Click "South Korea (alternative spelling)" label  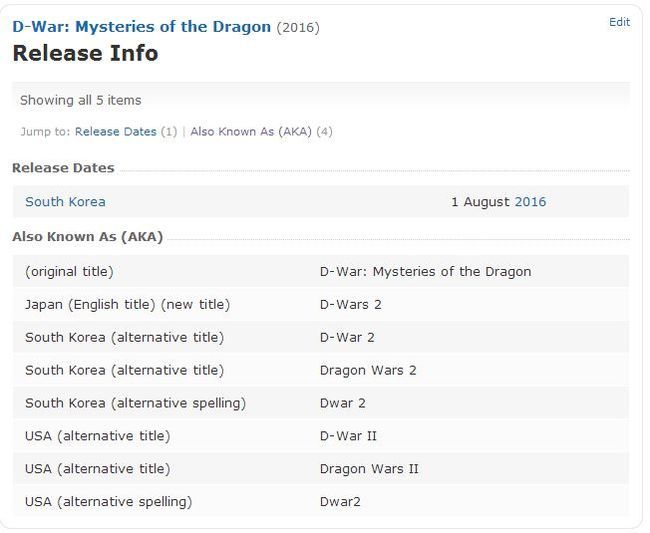point(135,403)
